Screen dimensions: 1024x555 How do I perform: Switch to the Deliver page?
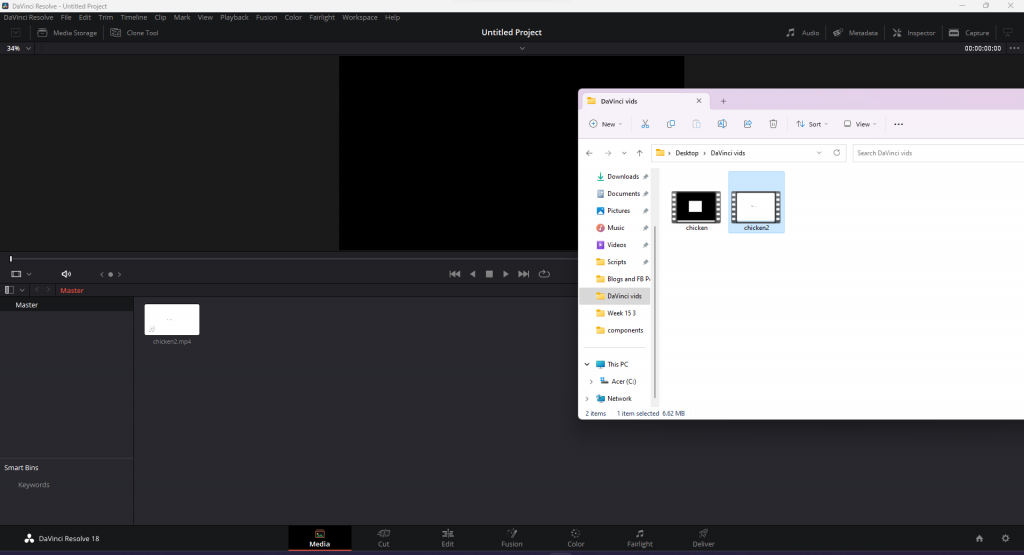coord(703,538)
